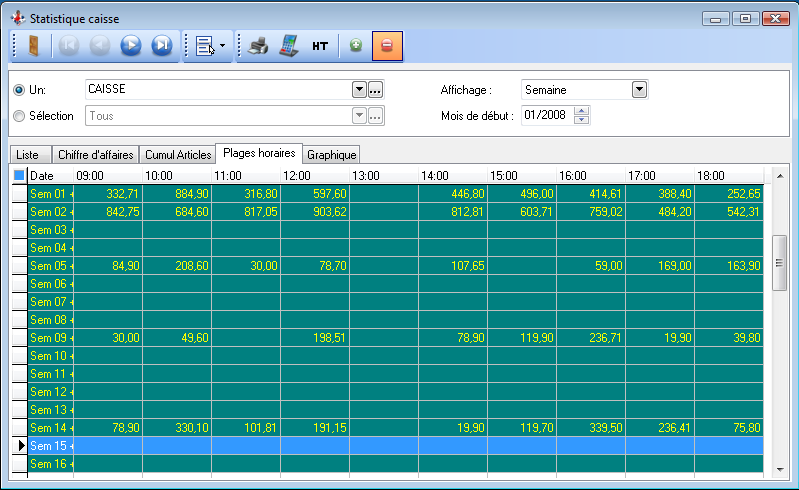This screenshot has width=799, height=490.
Task: Go to the next record
Action: pos(130,46)
